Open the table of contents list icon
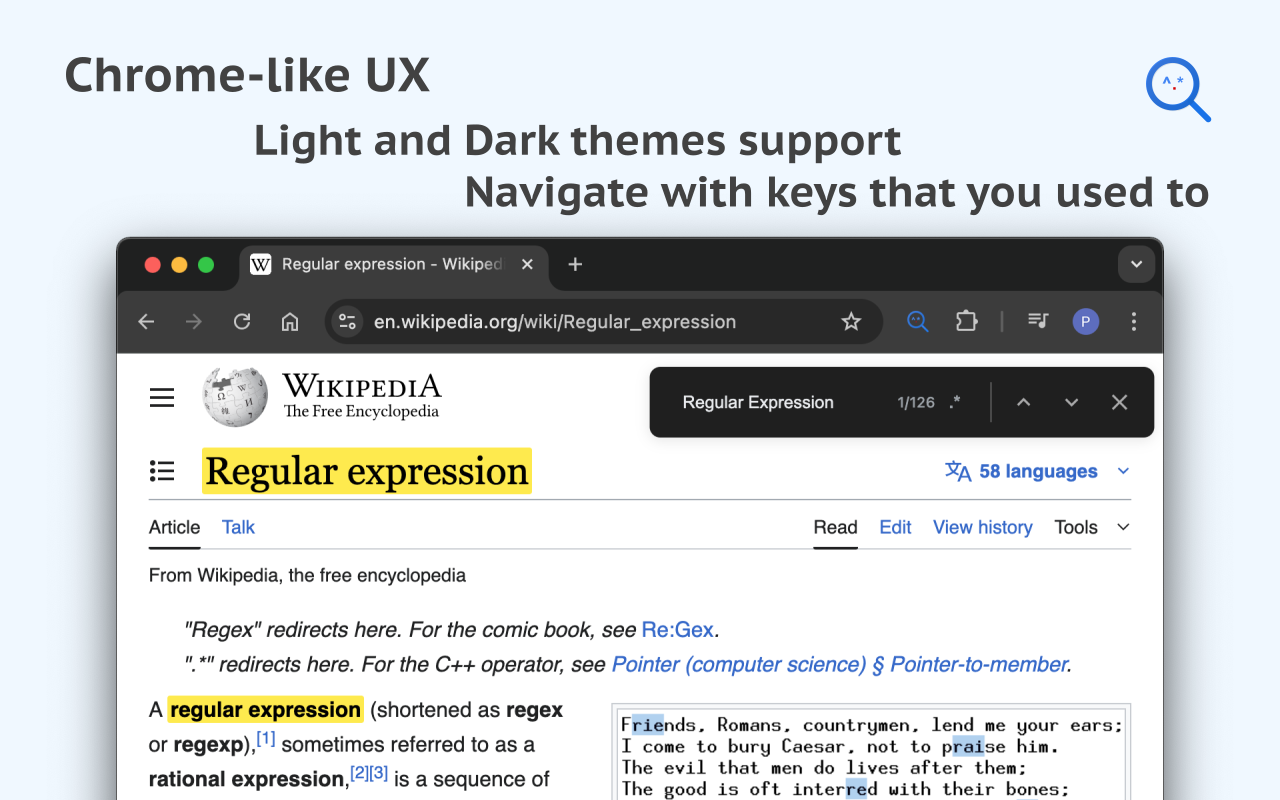This screenshot has height=800, width=1280. coord(161,471)
